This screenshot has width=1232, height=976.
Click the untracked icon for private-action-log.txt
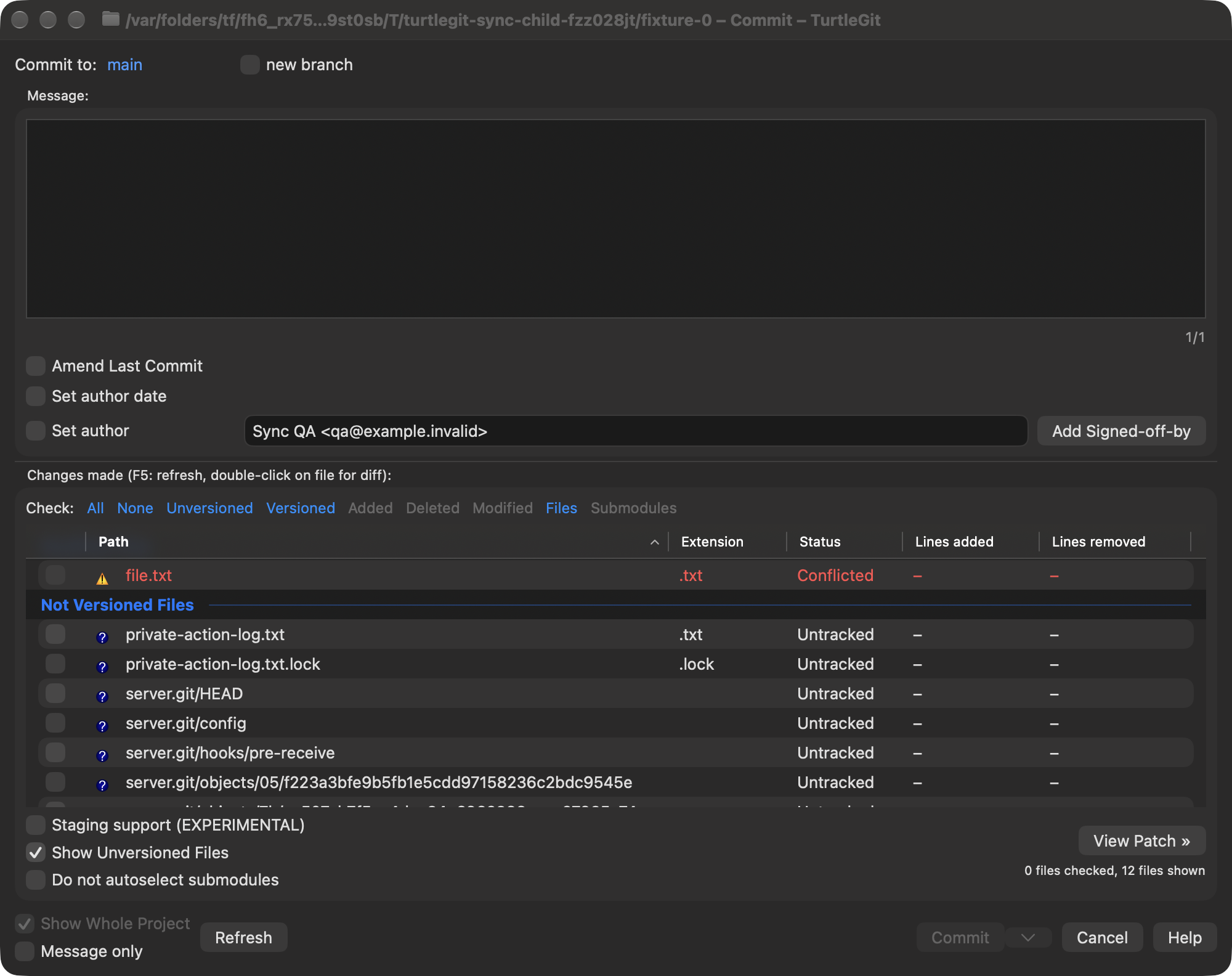[102, 637]
